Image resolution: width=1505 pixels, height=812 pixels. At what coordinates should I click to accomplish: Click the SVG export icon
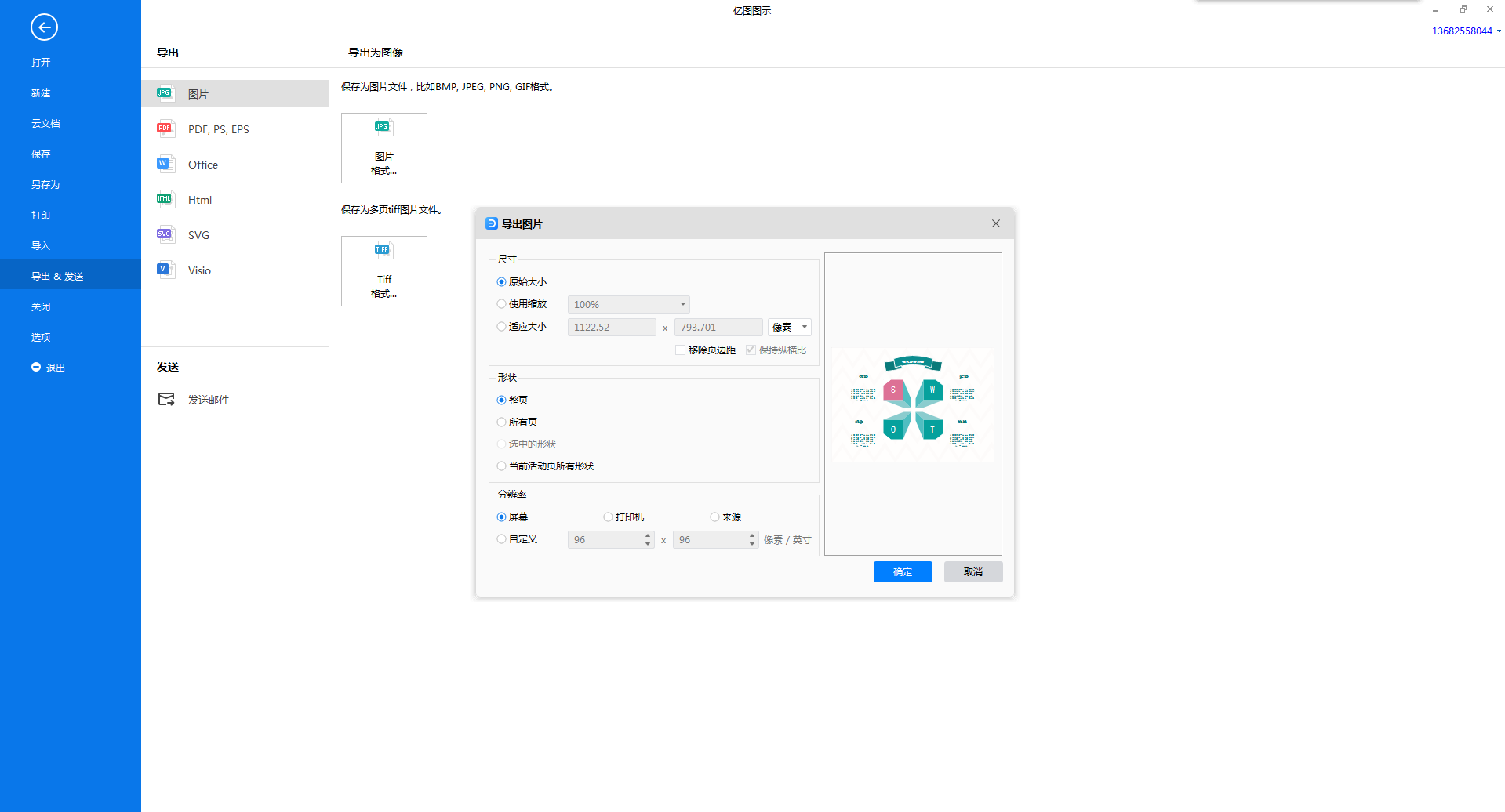pyautogui.click(x=165, y=234)
